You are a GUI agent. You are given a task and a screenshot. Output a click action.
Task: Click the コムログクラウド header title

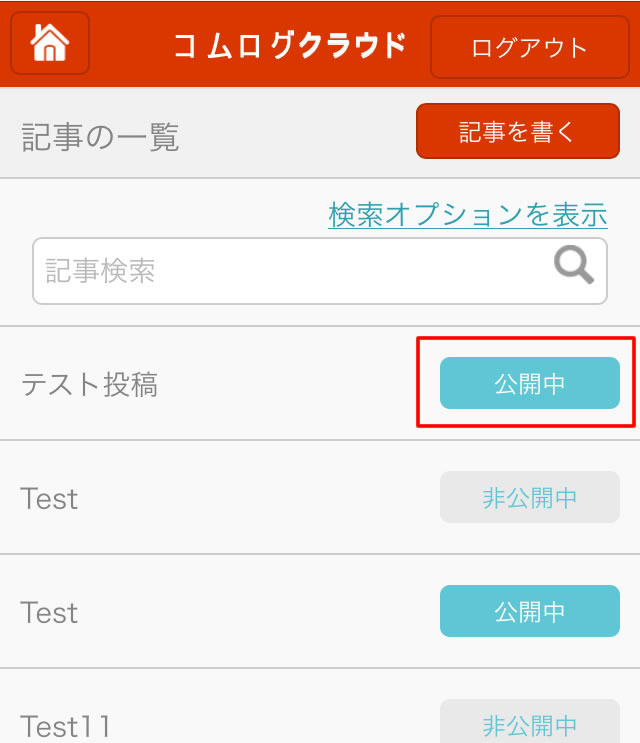tap(290, 46)
